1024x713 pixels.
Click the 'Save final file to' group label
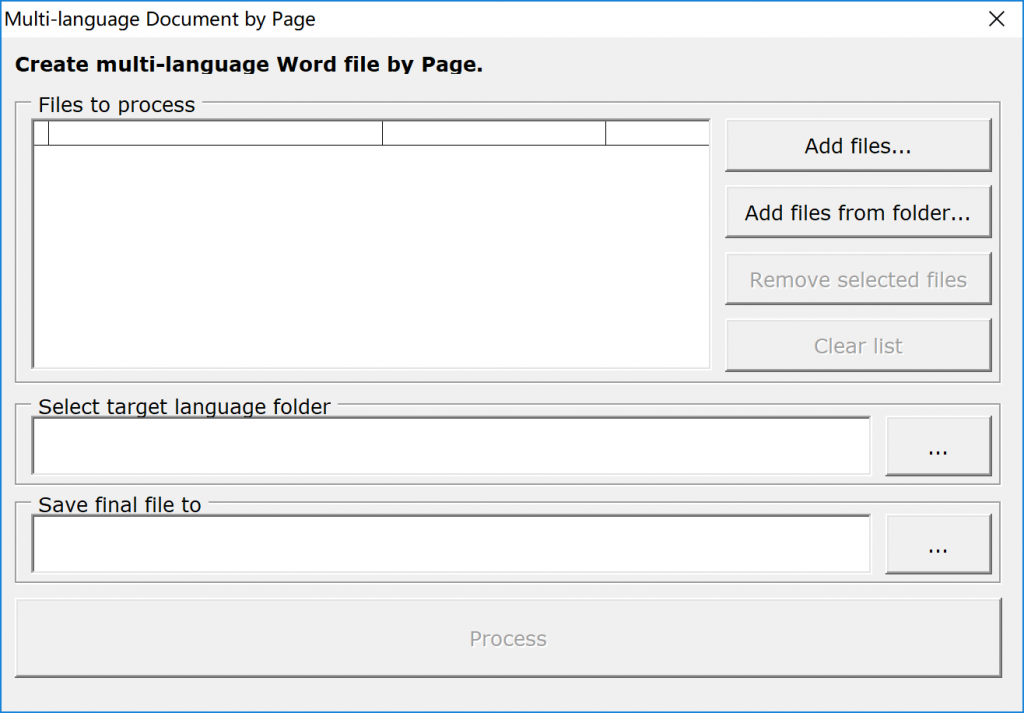coord(120,505)
